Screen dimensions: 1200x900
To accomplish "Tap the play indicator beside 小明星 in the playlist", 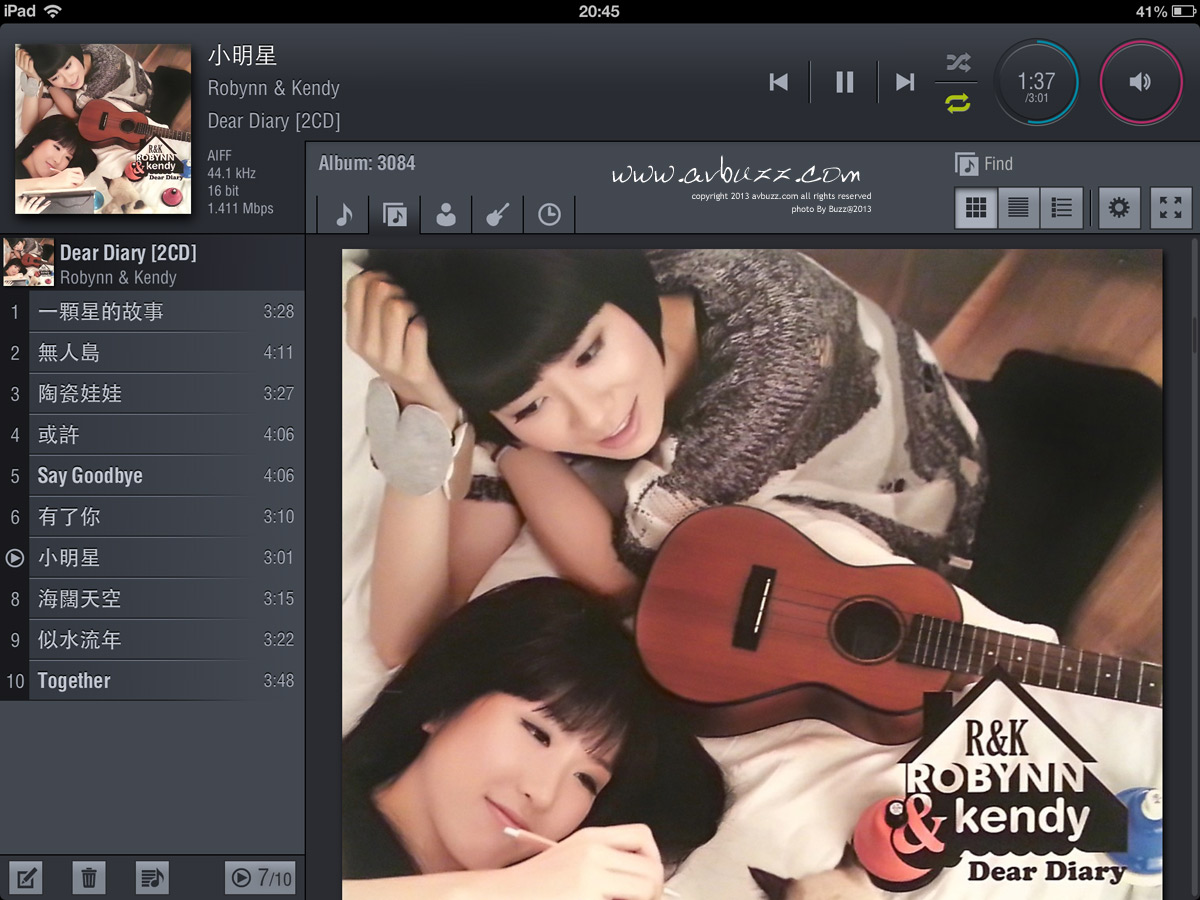I will (x=14, y=558).
